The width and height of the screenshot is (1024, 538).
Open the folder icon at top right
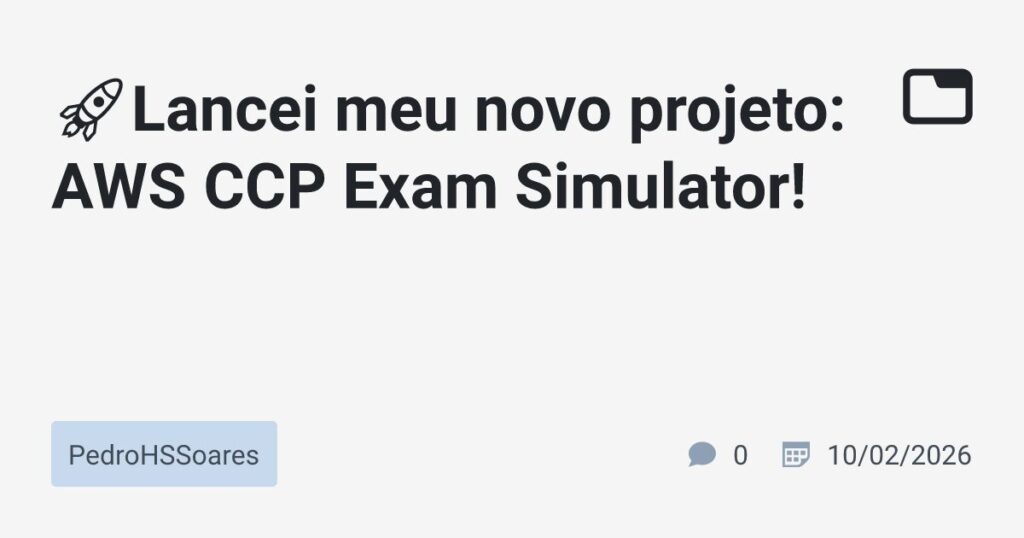pyautogui.click(x=938, y=97)
